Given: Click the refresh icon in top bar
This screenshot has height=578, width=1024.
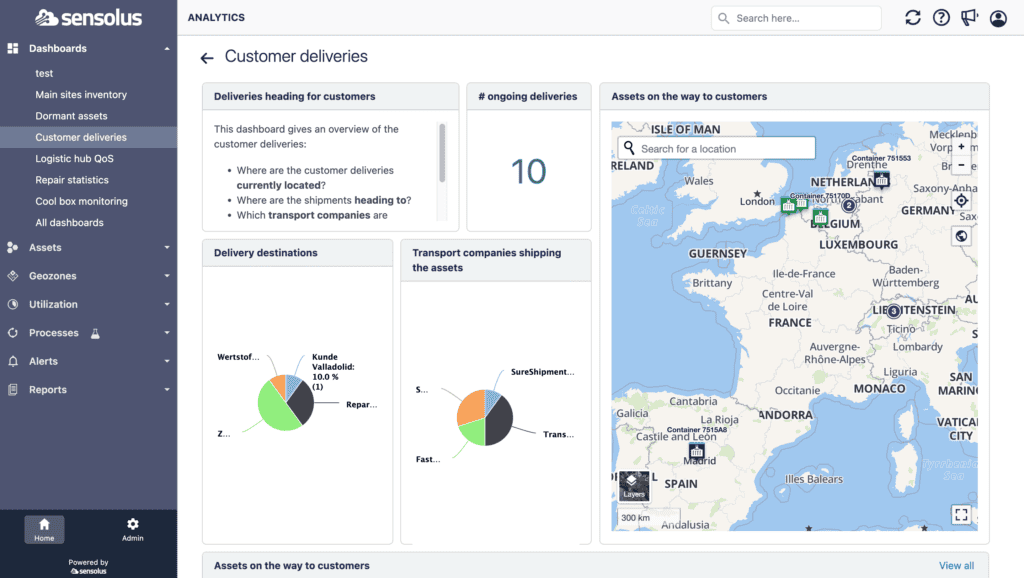Looking at the screenshot, I should (912, 18).
